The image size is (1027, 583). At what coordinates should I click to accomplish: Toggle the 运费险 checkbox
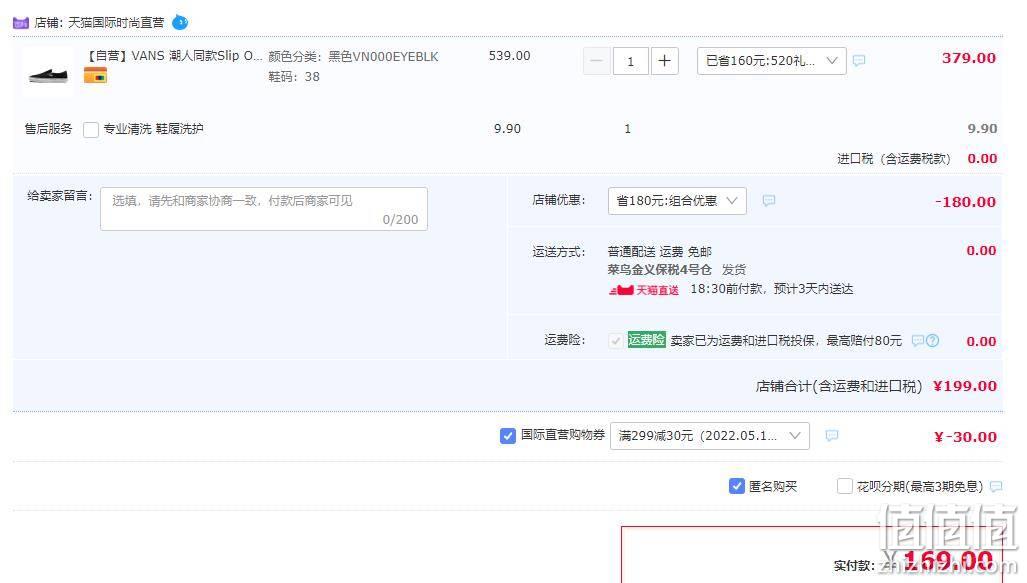pos(615,341)
